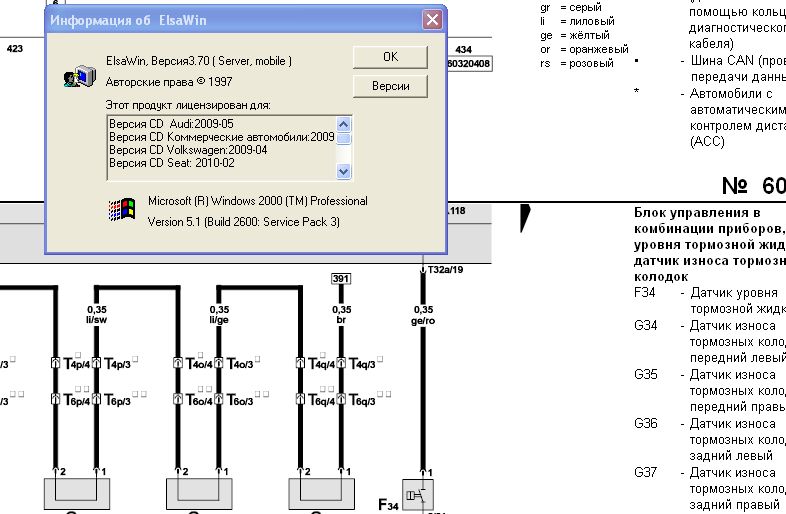Click wire label "0,35 br"
This screenshot has width=786, height=514.
(341, 314)
